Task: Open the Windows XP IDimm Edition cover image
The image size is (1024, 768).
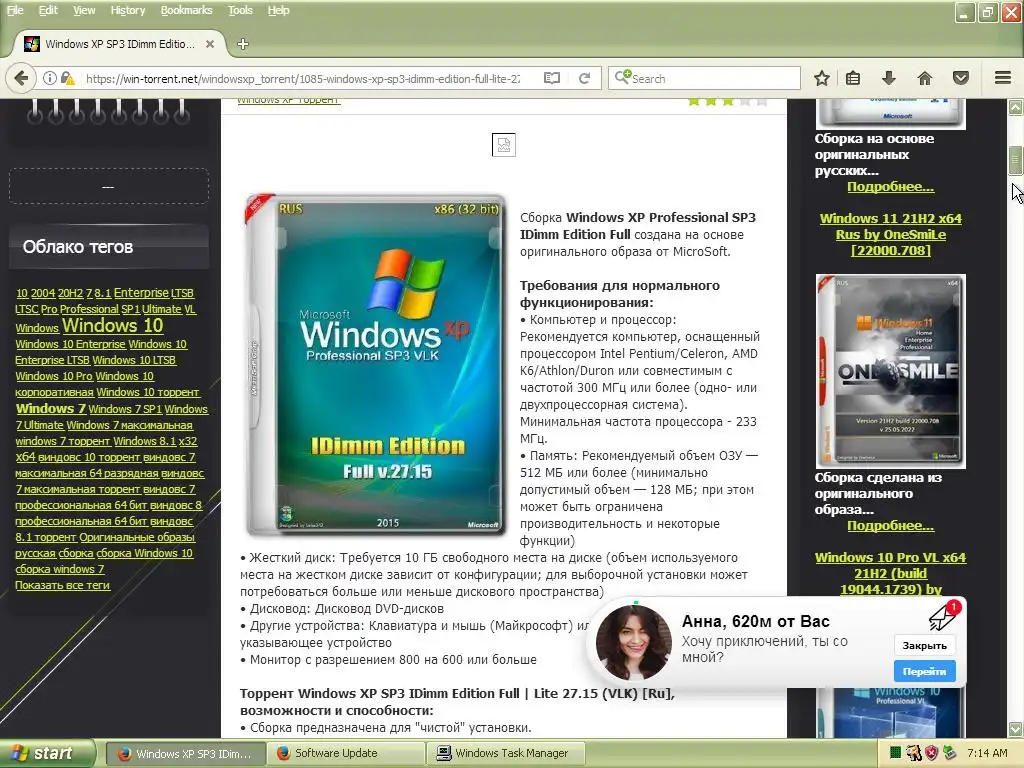Action: (x=376, y=364)
